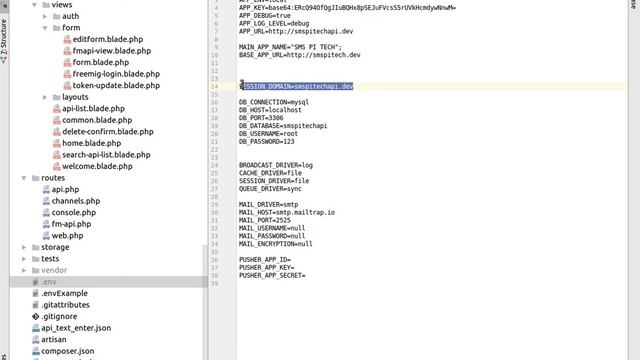Click the routes folder icon
The width and height of the screenshot is (640, 360).
coord(36,178)
